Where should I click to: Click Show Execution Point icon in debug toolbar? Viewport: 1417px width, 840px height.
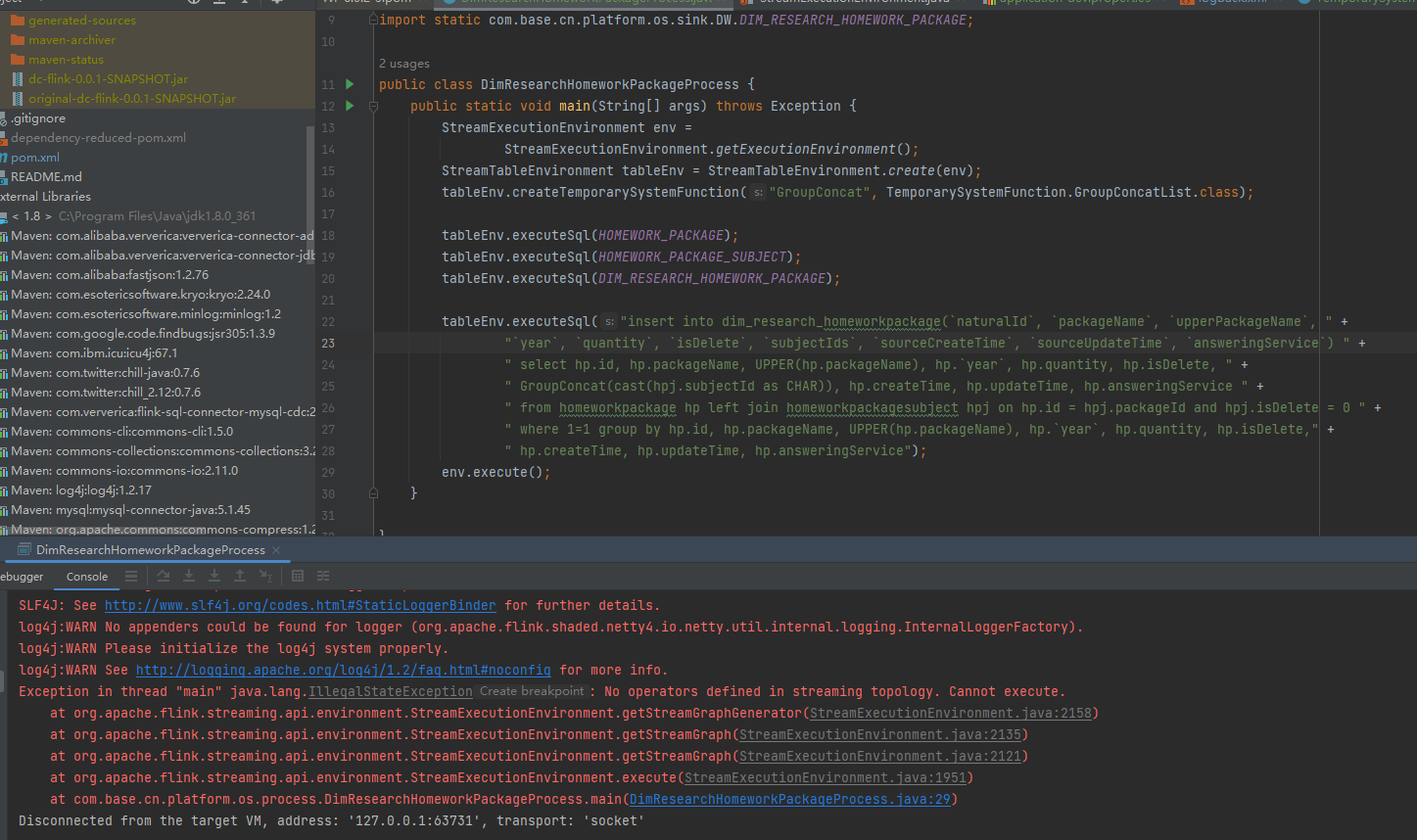pos(131,576)
